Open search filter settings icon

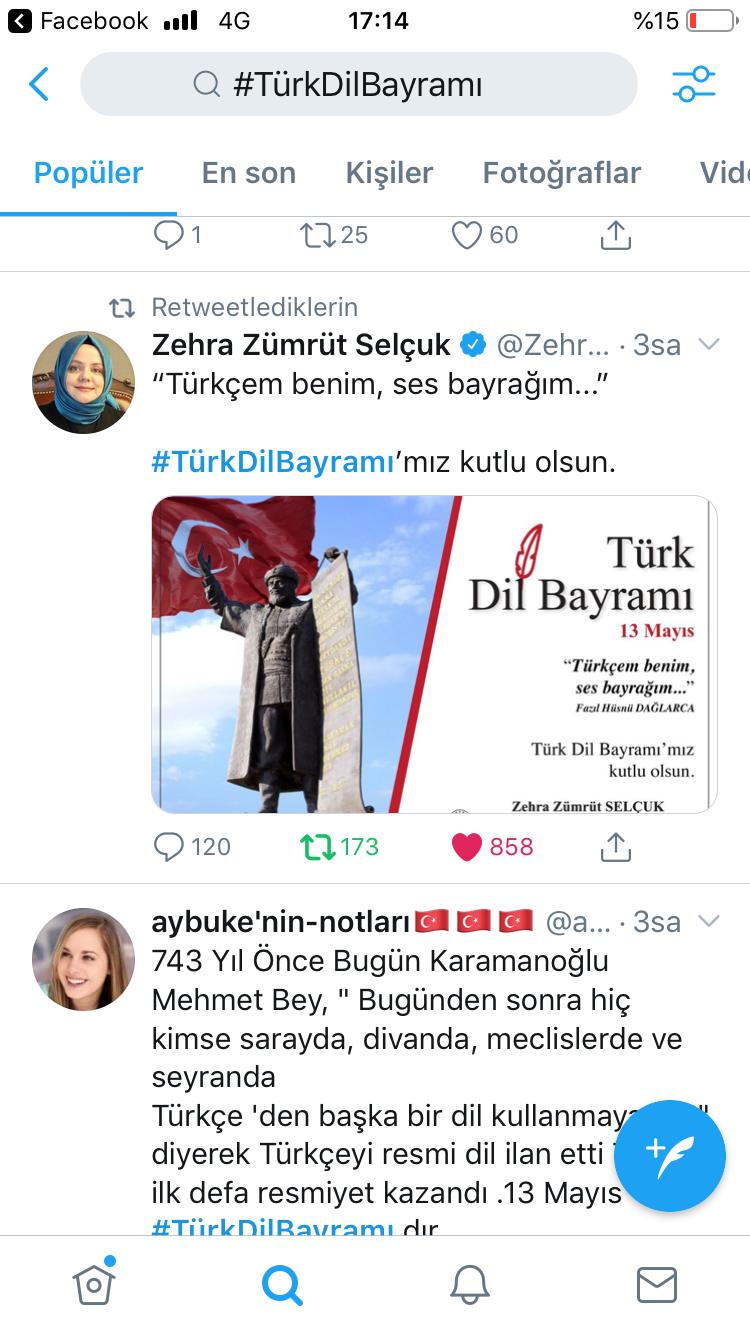click(694, 84)
